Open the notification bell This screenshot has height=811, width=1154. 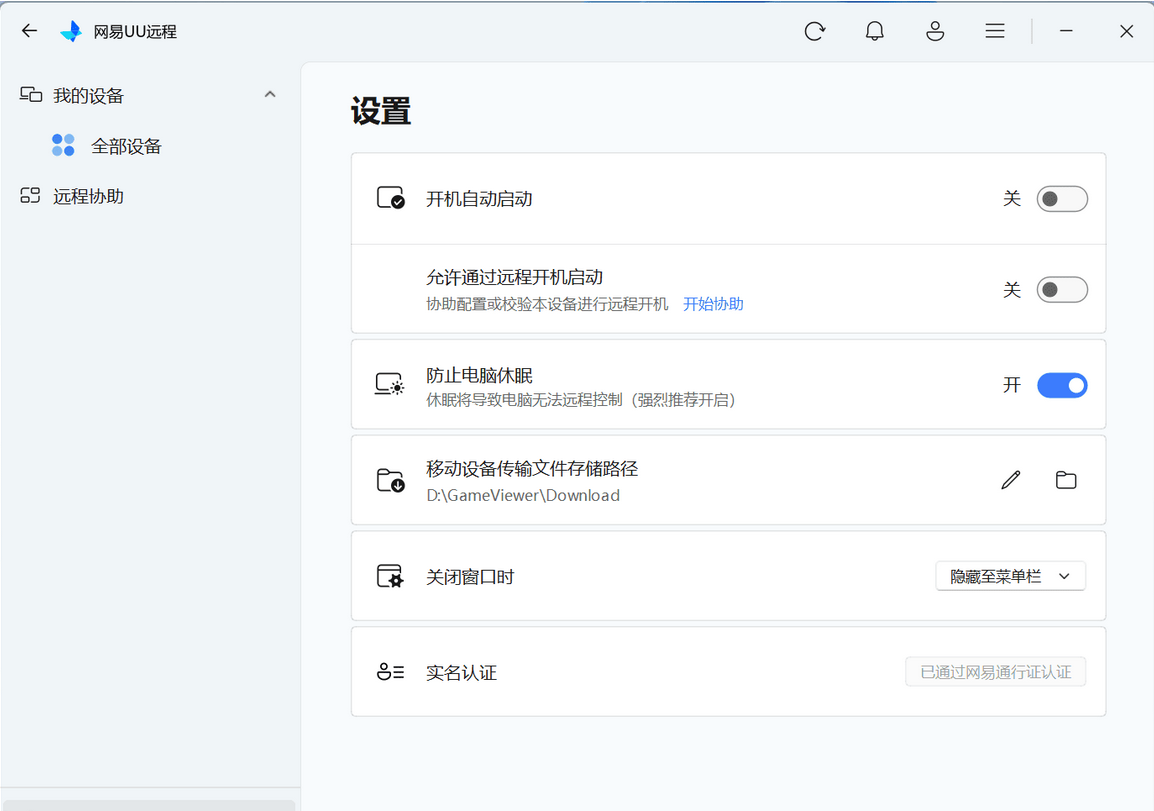(x=874, y=31)
